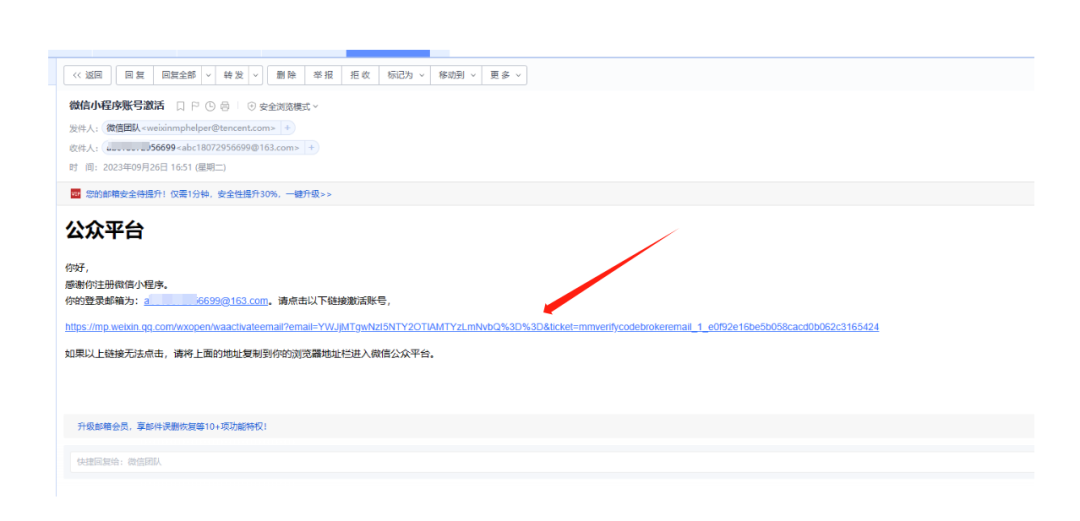Viewport: 1080px width, 521px height.
Task: Open the 更多 actions menu
Action: point(504,75)
